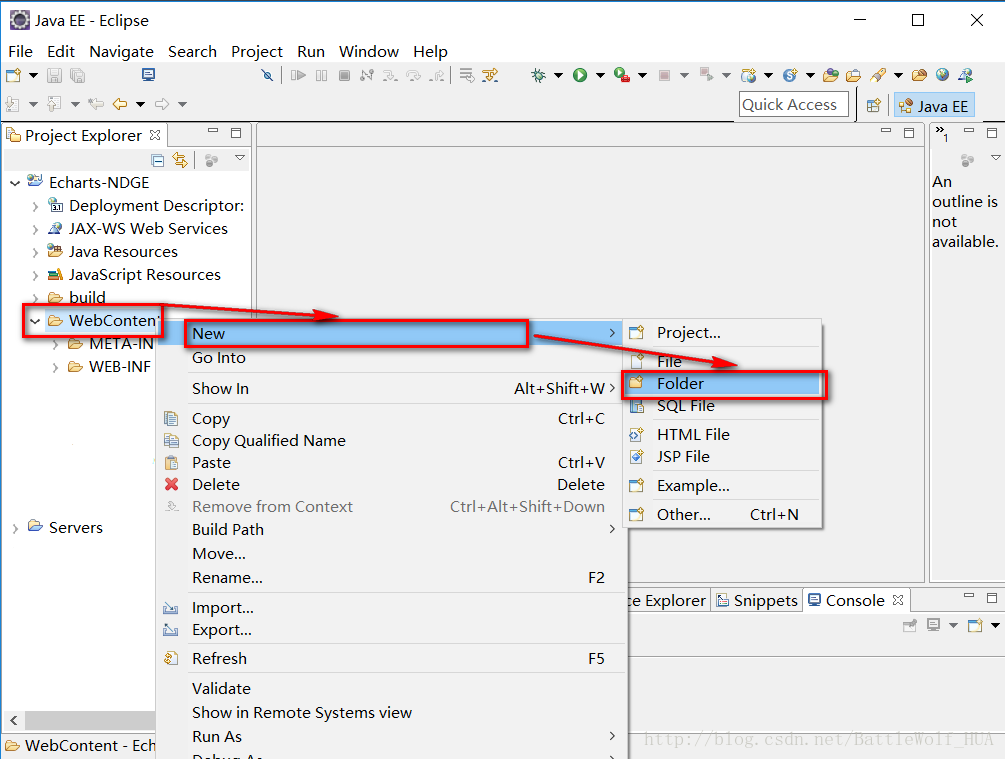
Task: Expand JAX-WS Web Services node
Action: 35,229
